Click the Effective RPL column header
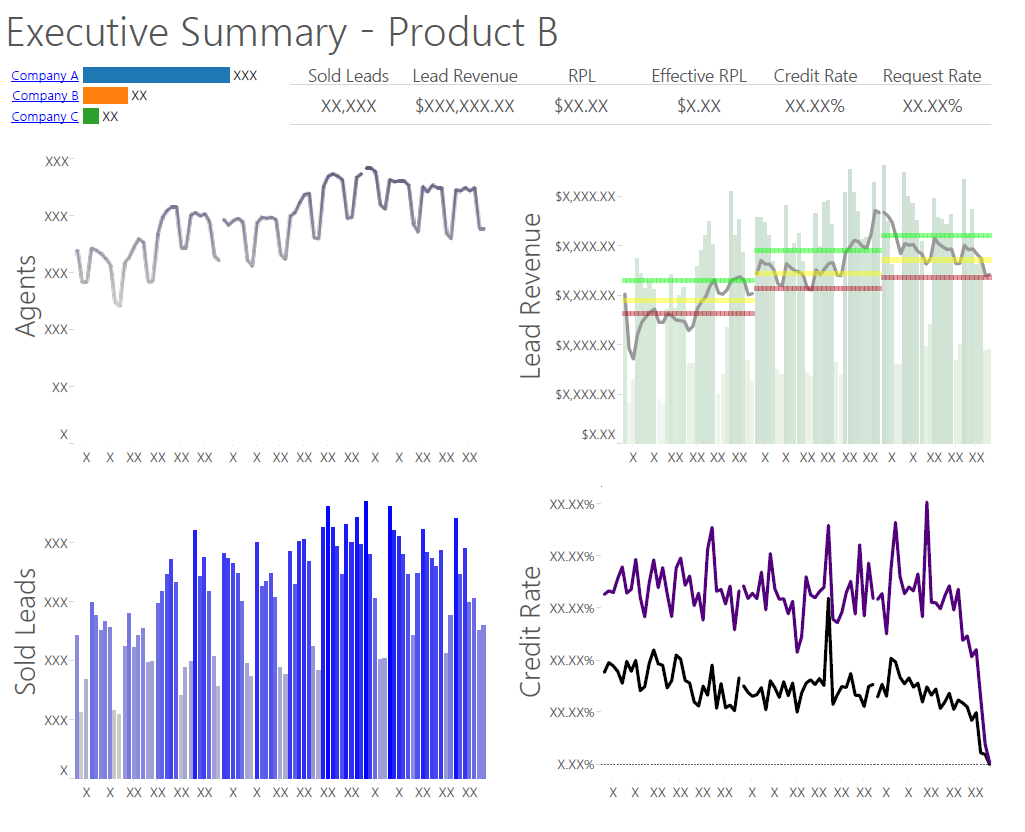This screenshot has height=832, width=1025. [699, 76]
